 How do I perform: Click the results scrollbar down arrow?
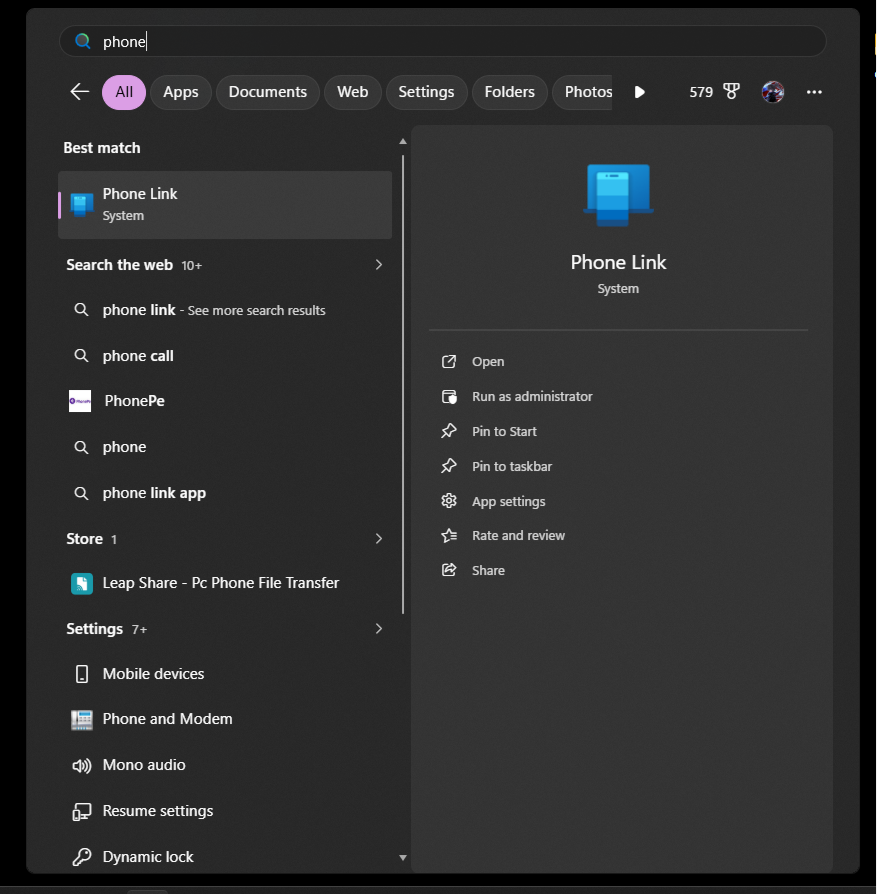[403, 857]
